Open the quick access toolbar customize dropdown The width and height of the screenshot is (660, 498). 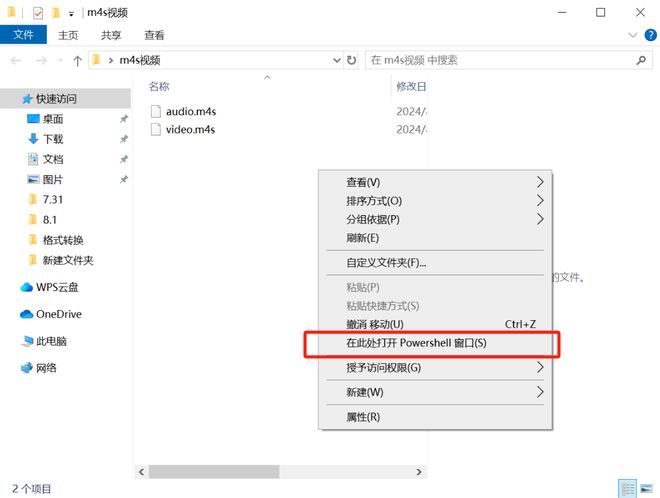pyautogui.click(x=71, y=13)
